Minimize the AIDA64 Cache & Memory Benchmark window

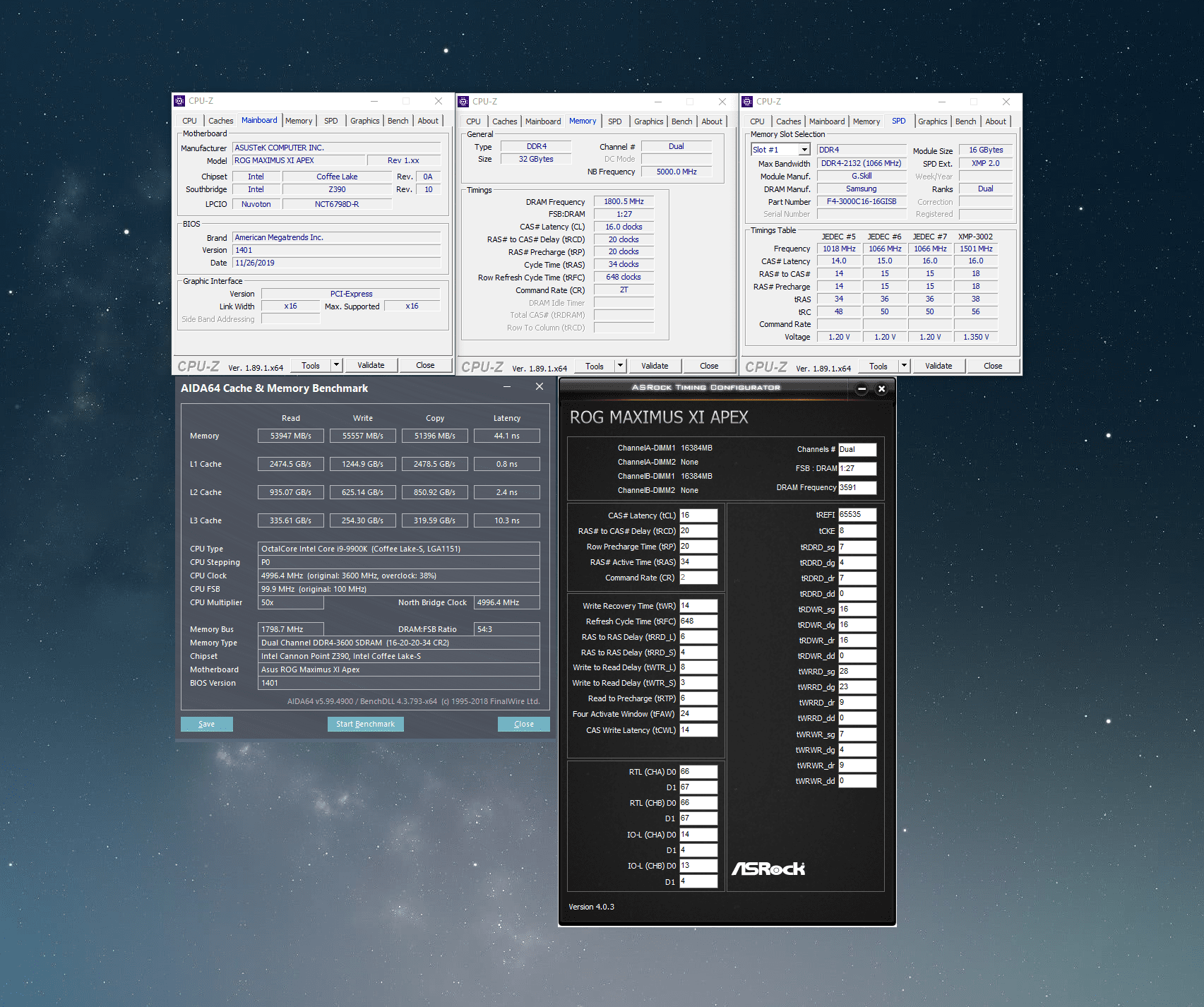tap(507, 387)
